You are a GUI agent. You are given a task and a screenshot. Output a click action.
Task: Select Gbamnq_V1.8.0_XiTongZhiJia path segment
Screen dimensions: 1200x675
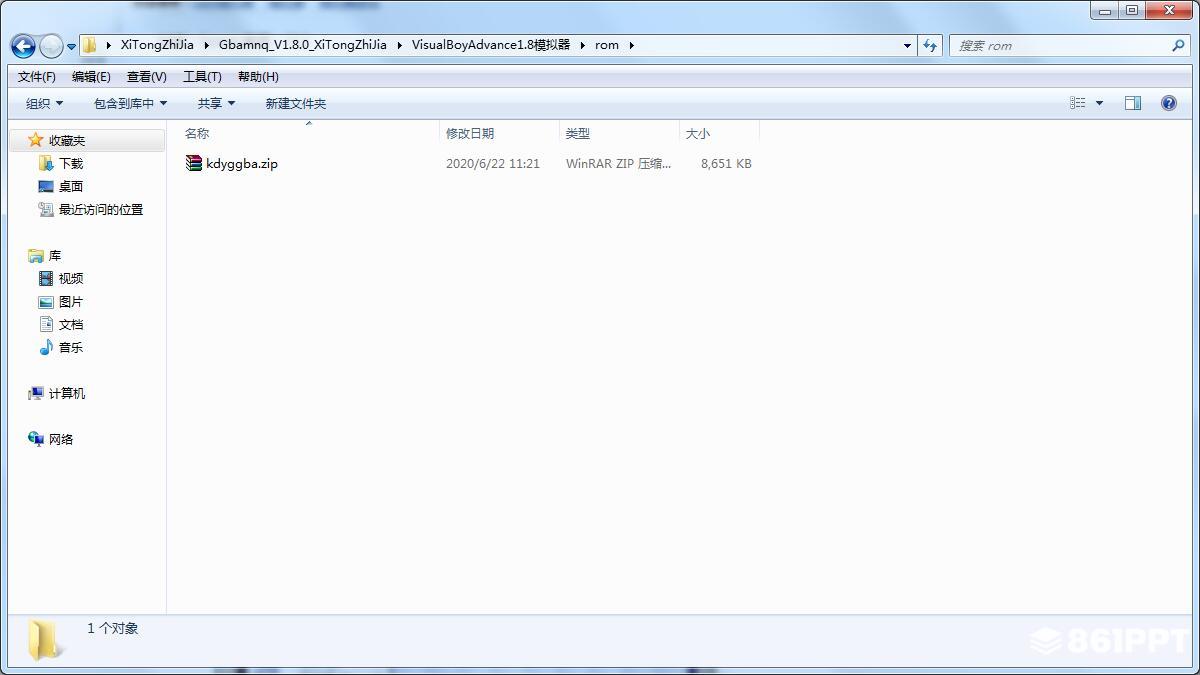tap(303, 45)
